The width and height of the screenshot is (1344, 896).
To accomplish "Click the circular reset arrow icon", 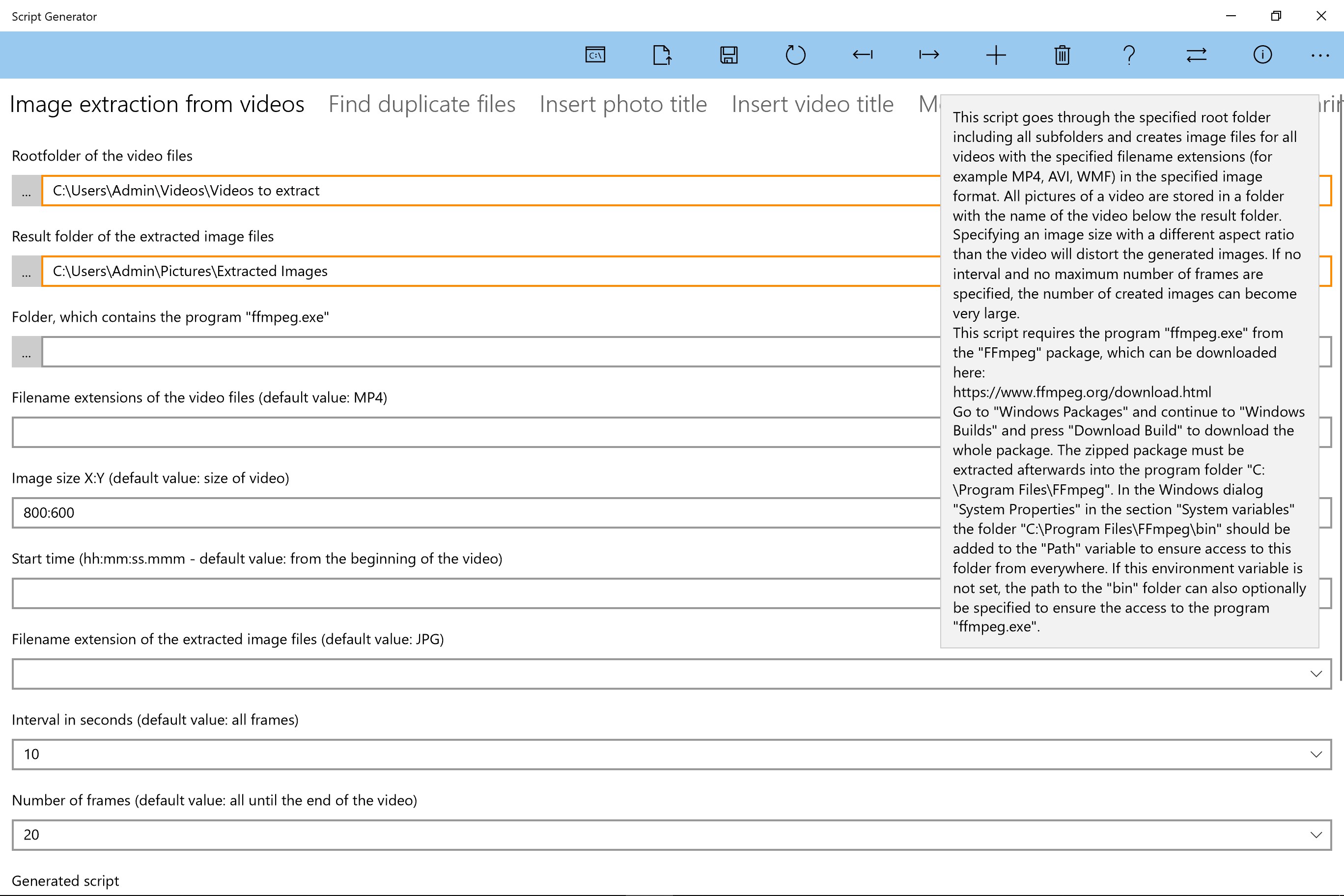I will click(x=795, y=55).
